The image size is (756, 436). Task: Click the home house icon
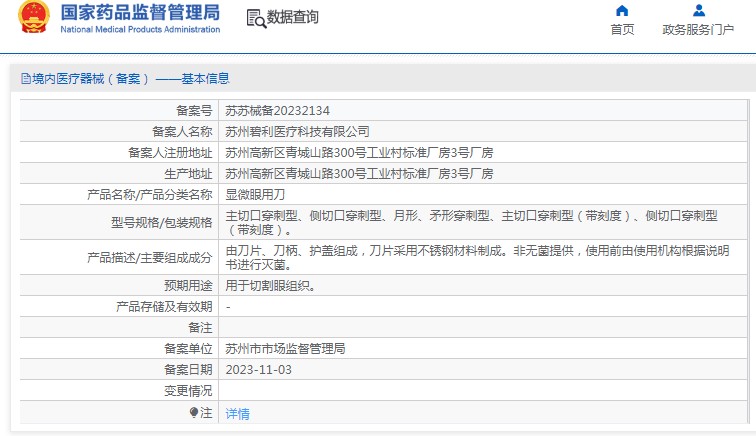[622, 11]
